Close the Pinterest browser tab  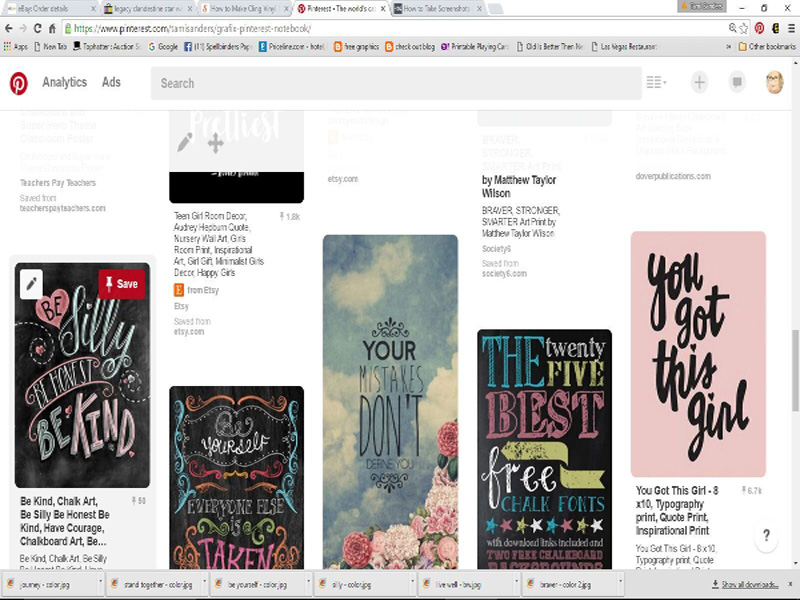click(383, 9)
